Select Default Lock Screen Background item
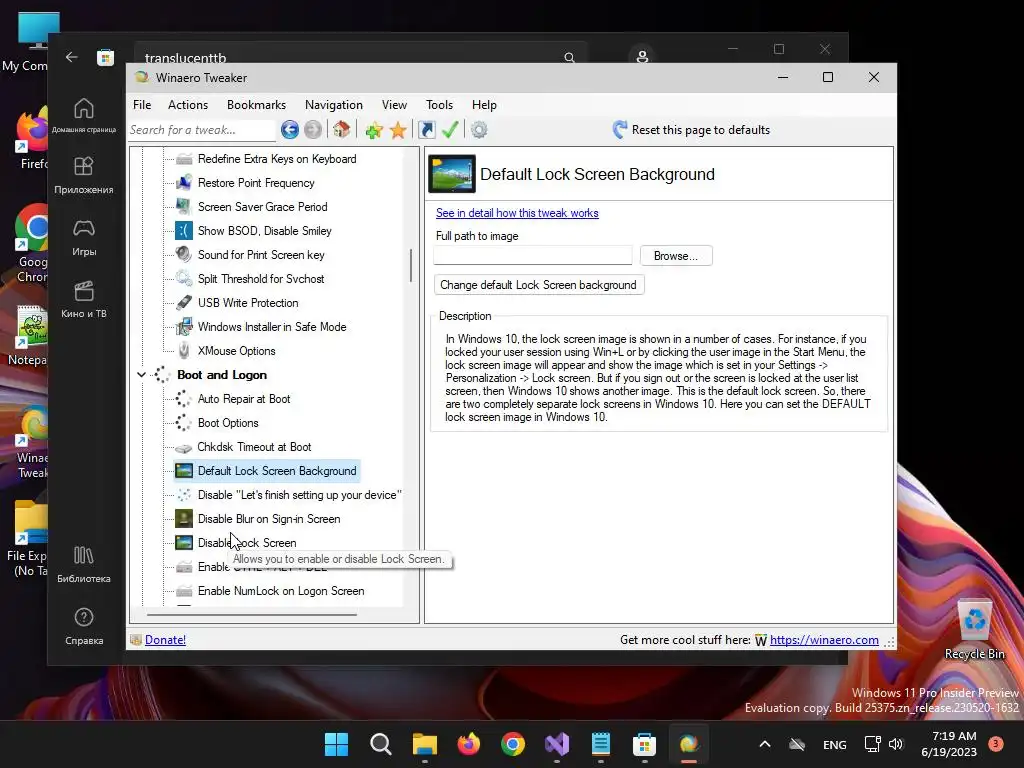 [277, 471]
